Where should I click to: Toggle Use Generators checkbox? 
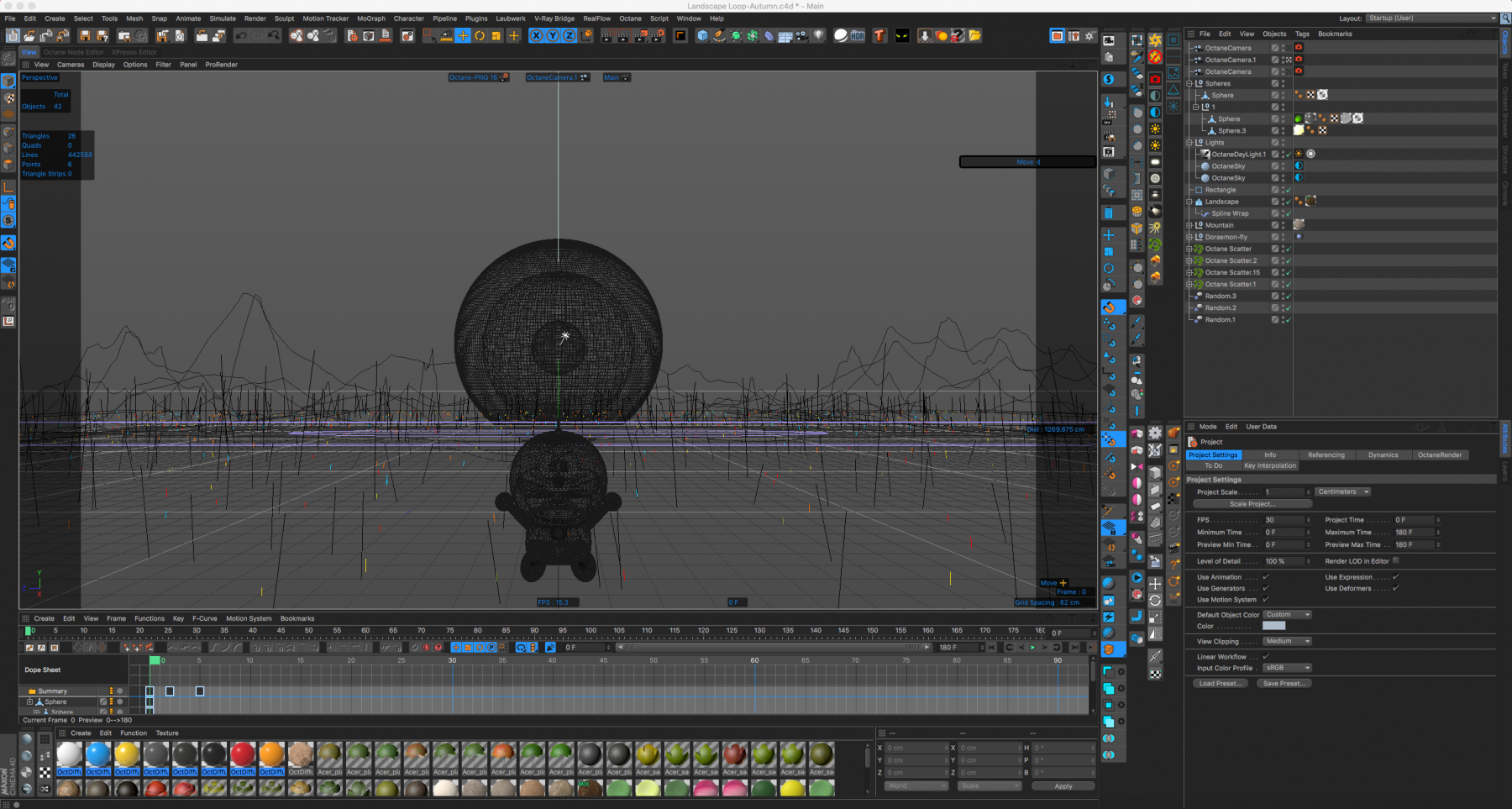[x=1266, y=588]
